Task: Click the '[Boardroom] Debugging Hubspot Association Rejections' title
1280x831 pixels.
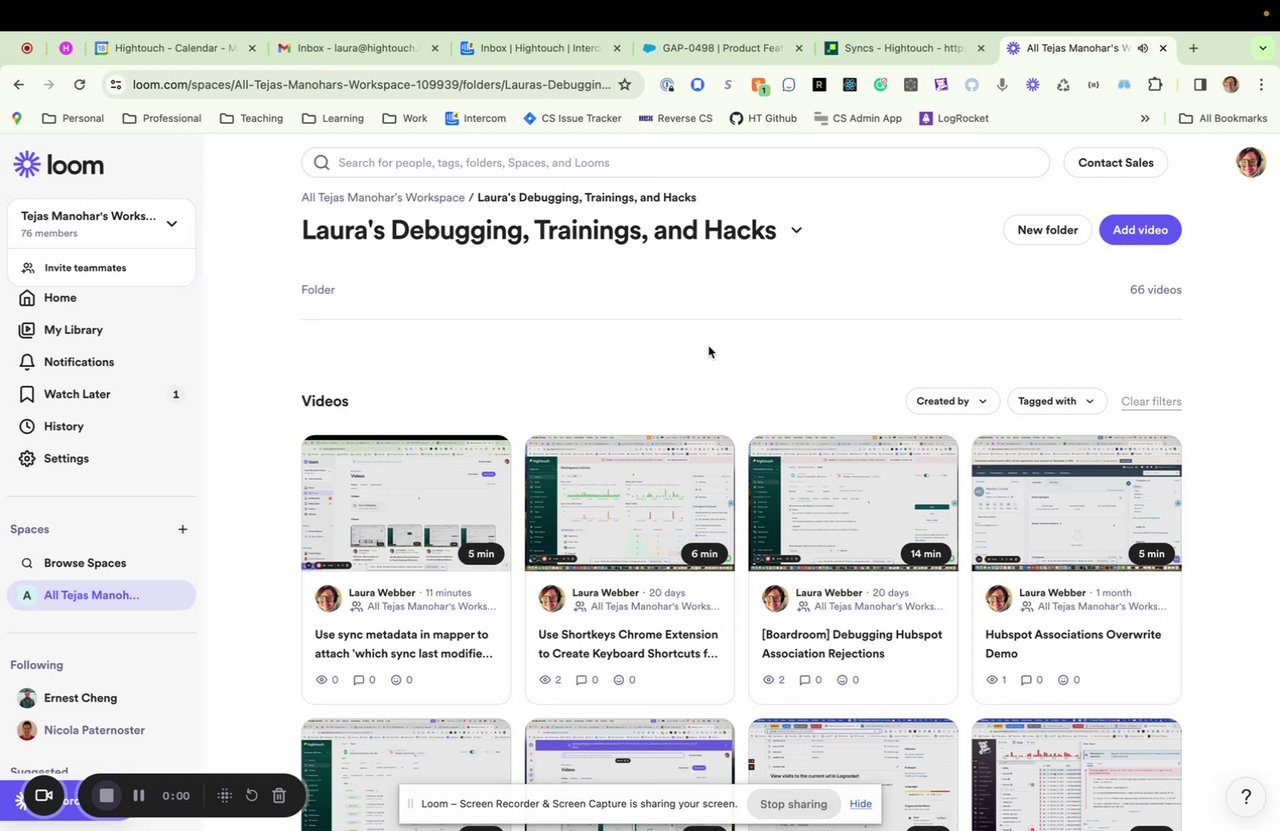Action: point(852,644)
